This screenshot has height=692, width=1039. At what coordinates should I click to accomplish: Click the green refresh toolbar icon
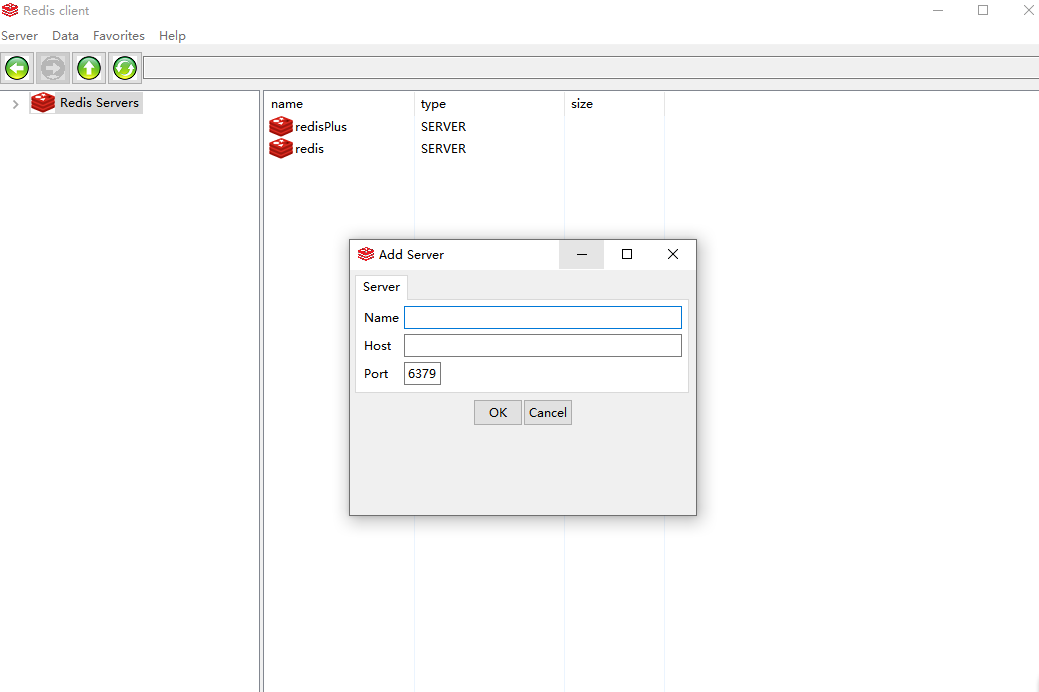click(125, 68)
